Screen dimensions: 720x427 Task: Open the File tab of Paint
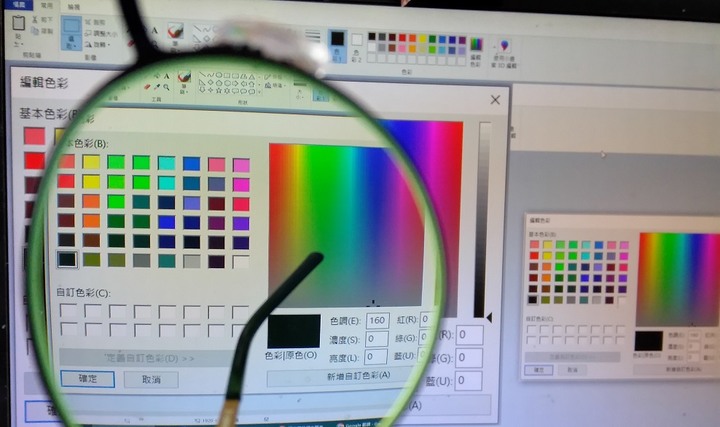[19, 5]
